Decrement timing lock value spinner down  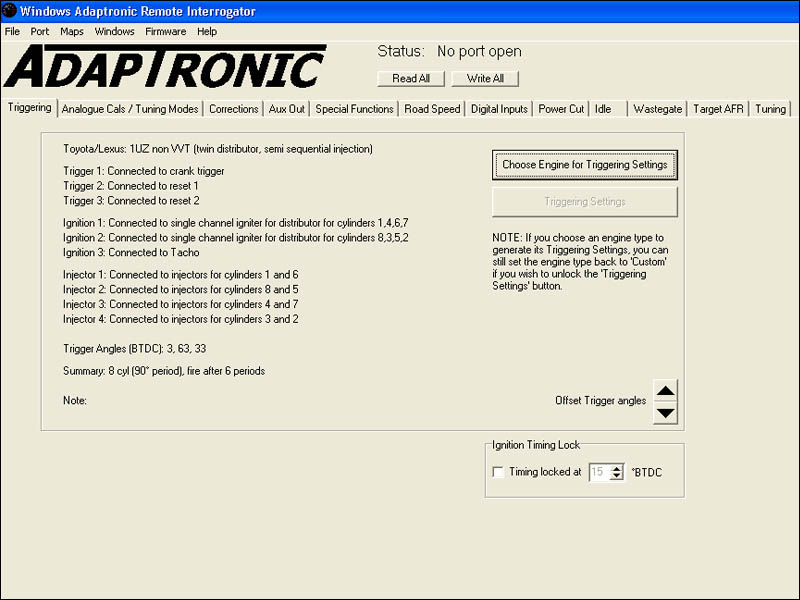click(x=617, y=476)
